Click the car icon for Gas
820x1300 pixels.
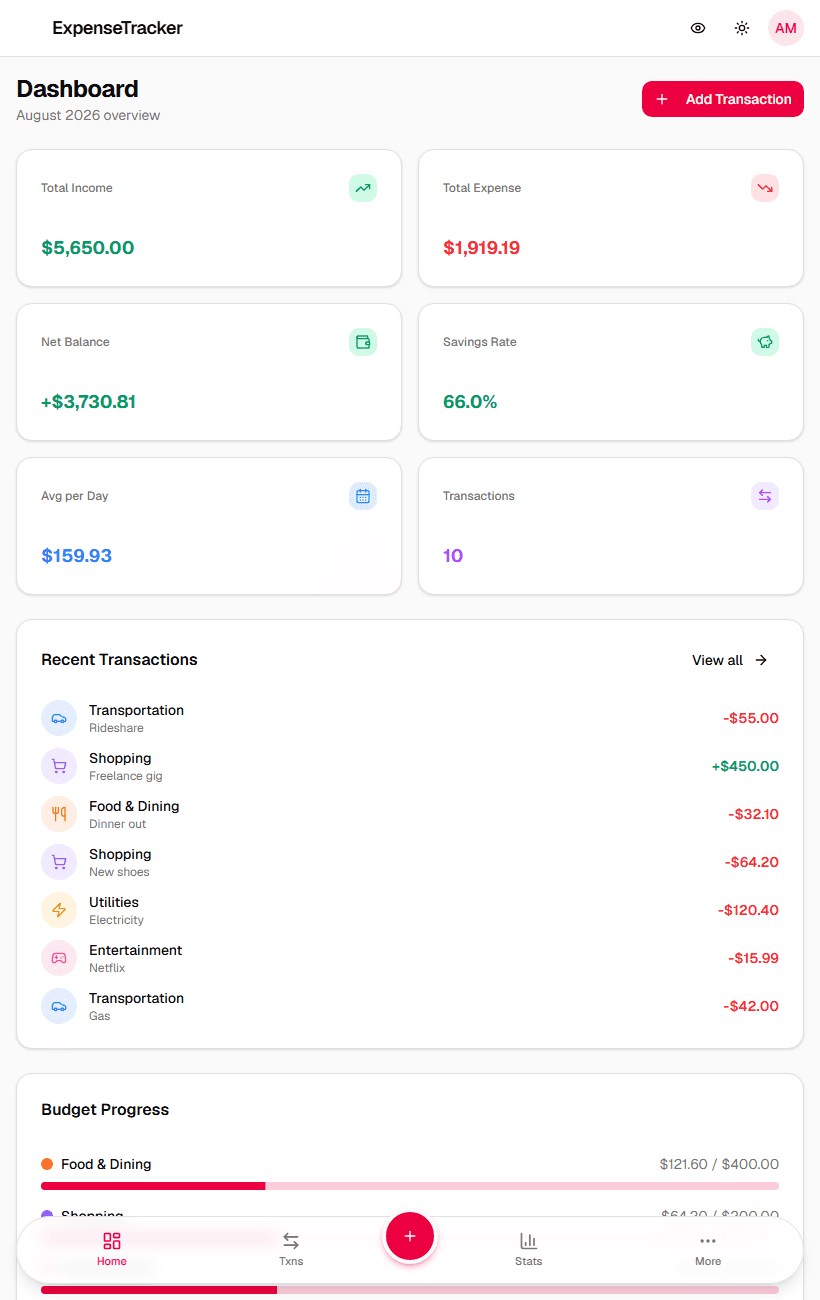click(x=59, y=1006)
